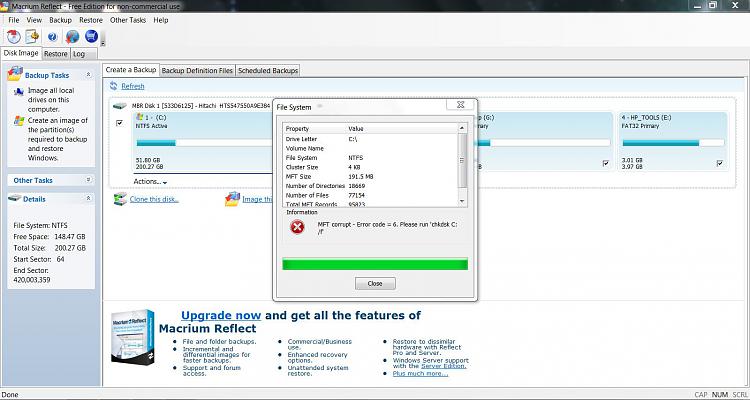Open the File menu
750x400 pixels.
pyautogui.click(x=13, y=20)
